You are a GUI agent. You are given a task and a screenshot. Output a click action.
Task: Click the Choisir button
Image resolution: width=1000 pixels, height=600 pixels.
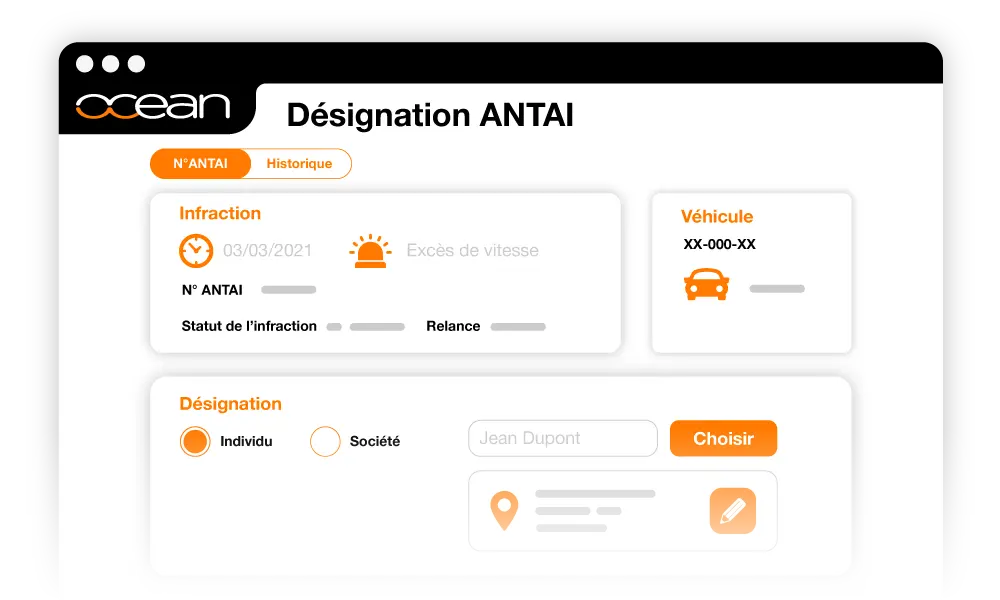click(723, 438)
